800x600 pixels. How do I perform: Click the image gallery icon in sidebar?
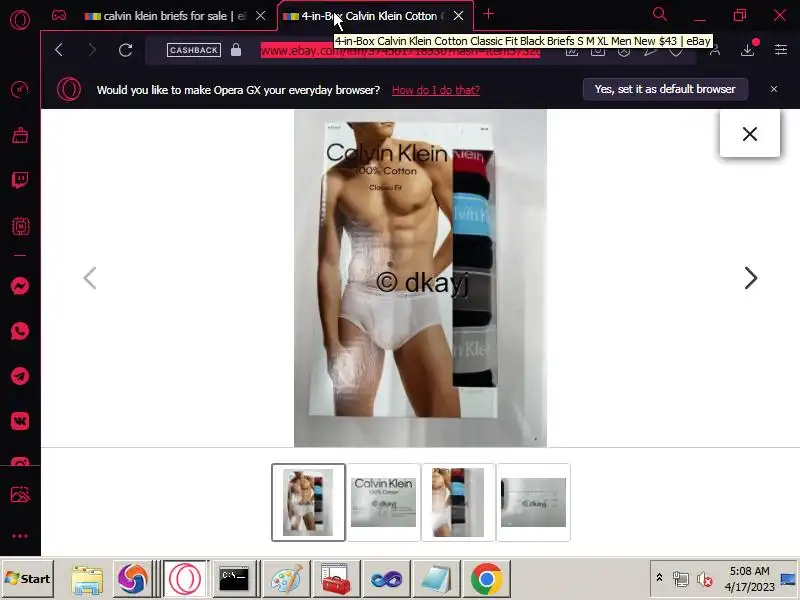pyautogui.click(x=20, y=494)
